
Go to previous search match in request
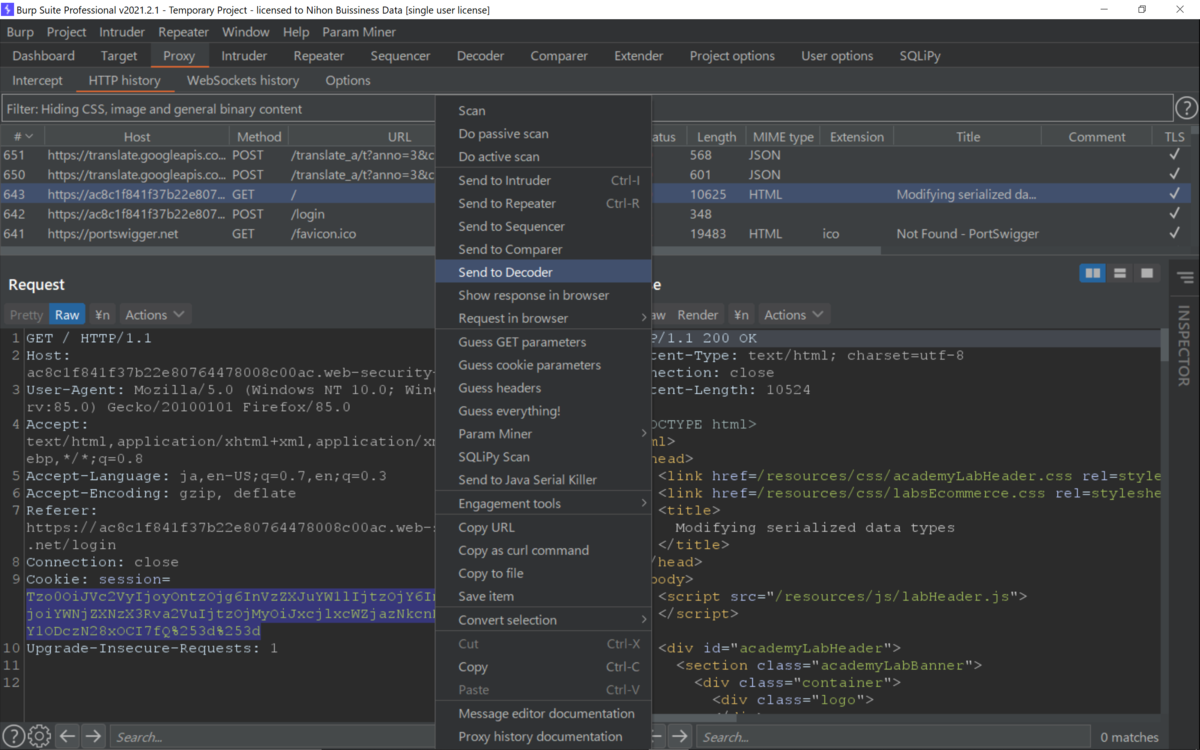(x=67, y=736)
